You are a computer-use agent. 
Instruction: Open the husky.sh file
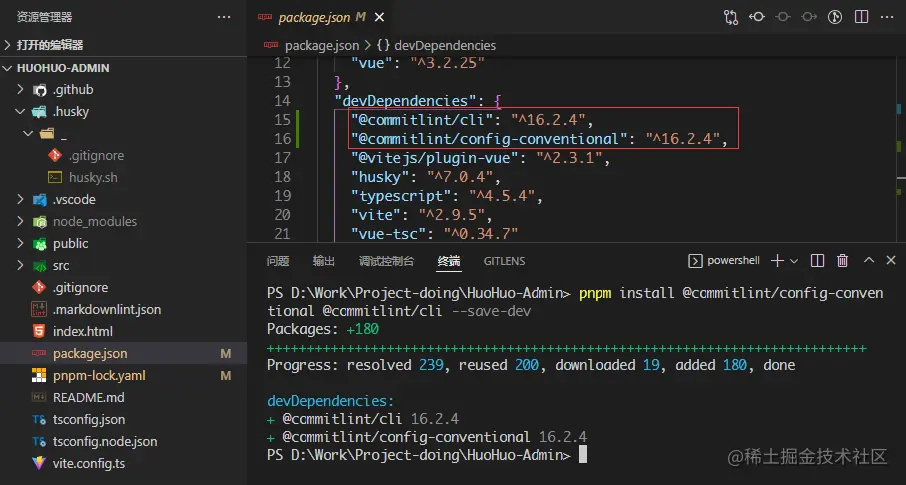point(93,177)
